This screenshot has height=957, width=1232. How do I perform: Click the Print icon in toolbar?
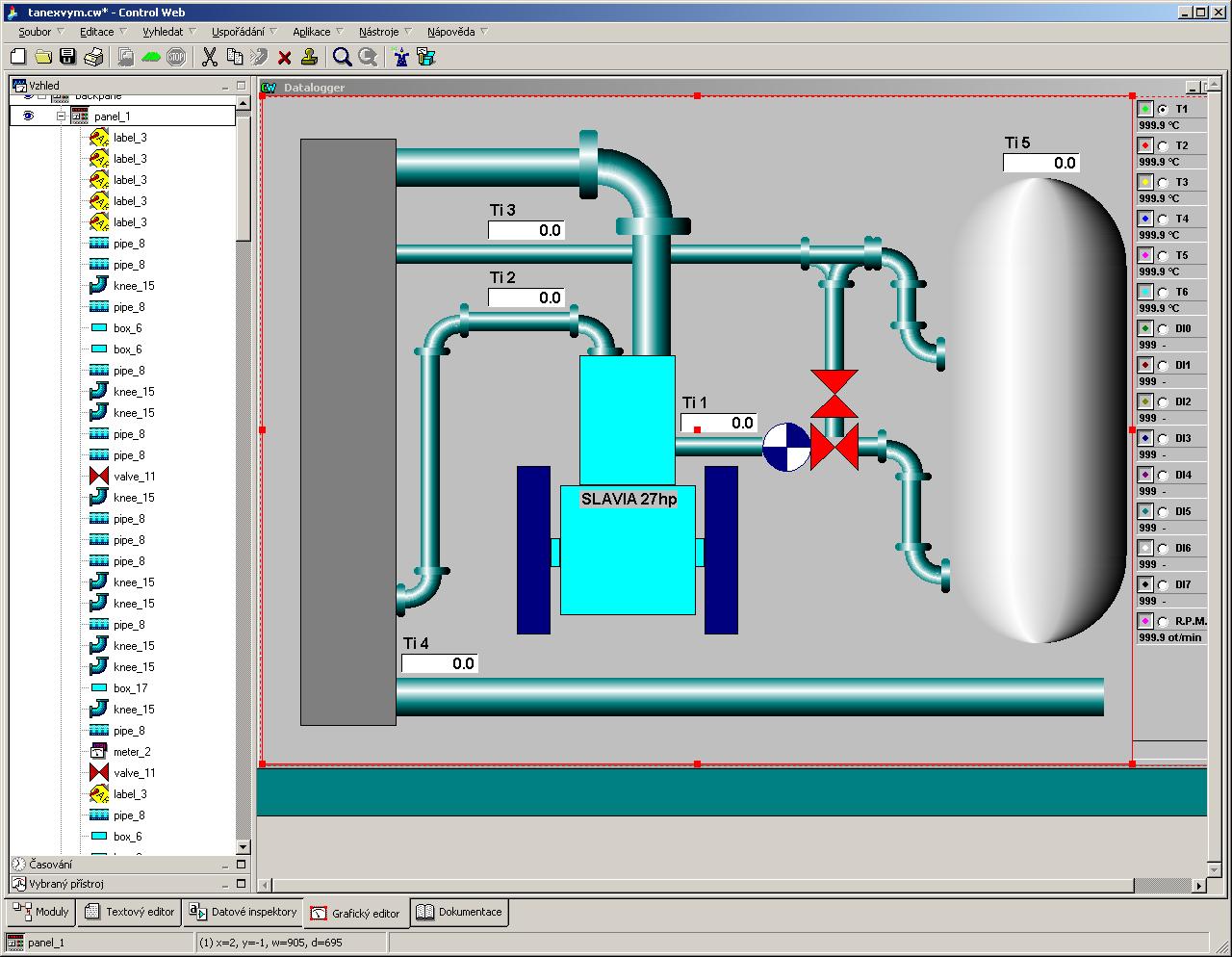click(93, 57)
